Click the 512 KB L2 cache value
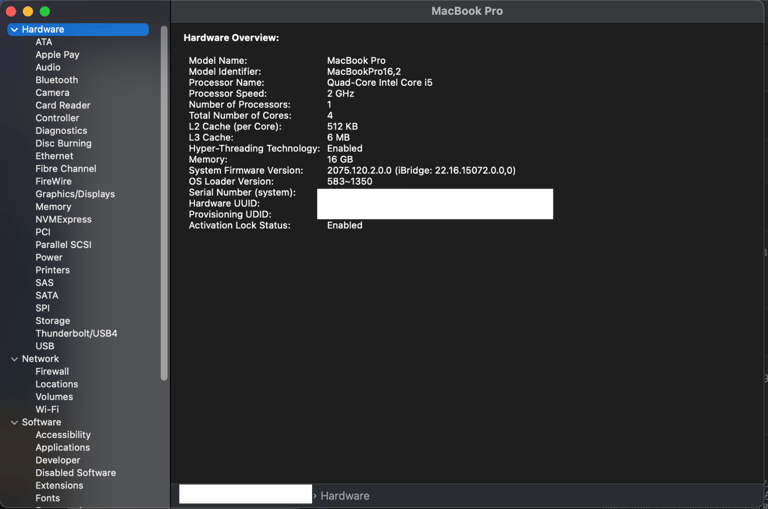 tap(342, 126)
